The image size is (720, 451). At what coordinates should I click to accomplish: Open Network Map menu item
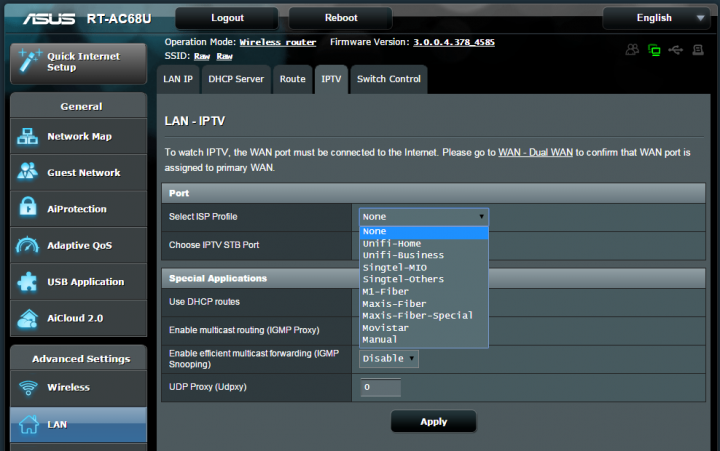click(79, 136)
